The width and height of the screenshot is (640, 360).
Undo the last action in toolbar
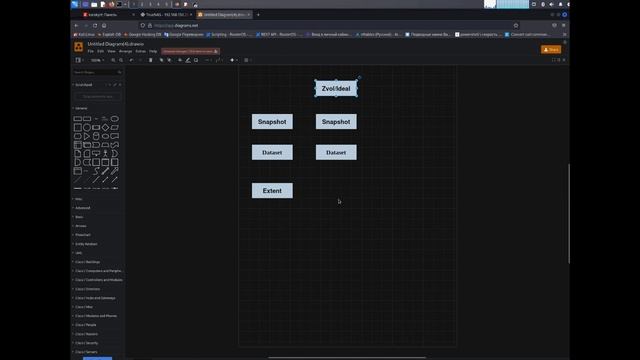tap(131, 60)
